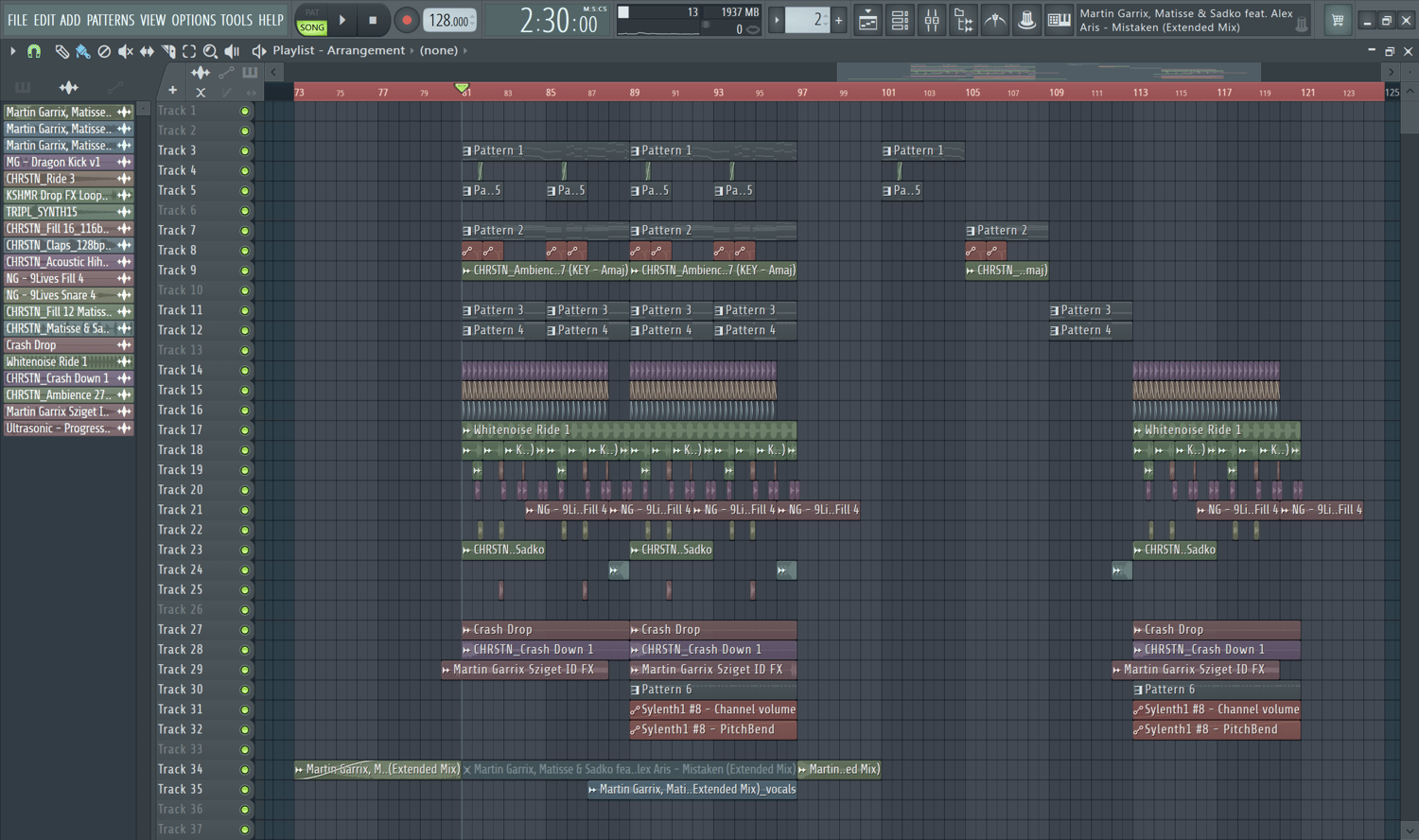This screenshot has height=840, width=1419.
Task: Mute Track 21 with its green indicator
Action: 245,510
